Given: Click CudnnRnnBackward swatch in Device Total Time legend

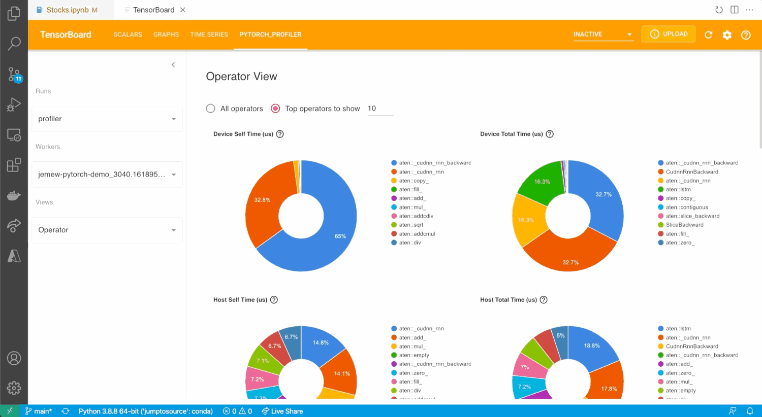Looking at the screenshot, I should click(x=661, y=172).
